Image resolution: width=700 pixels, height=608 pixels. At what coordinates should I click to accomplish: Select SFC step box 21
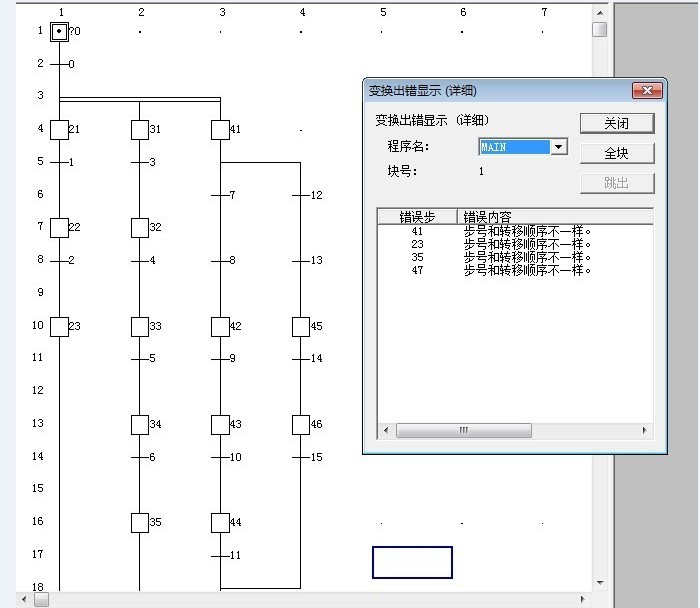pos(59,129)
